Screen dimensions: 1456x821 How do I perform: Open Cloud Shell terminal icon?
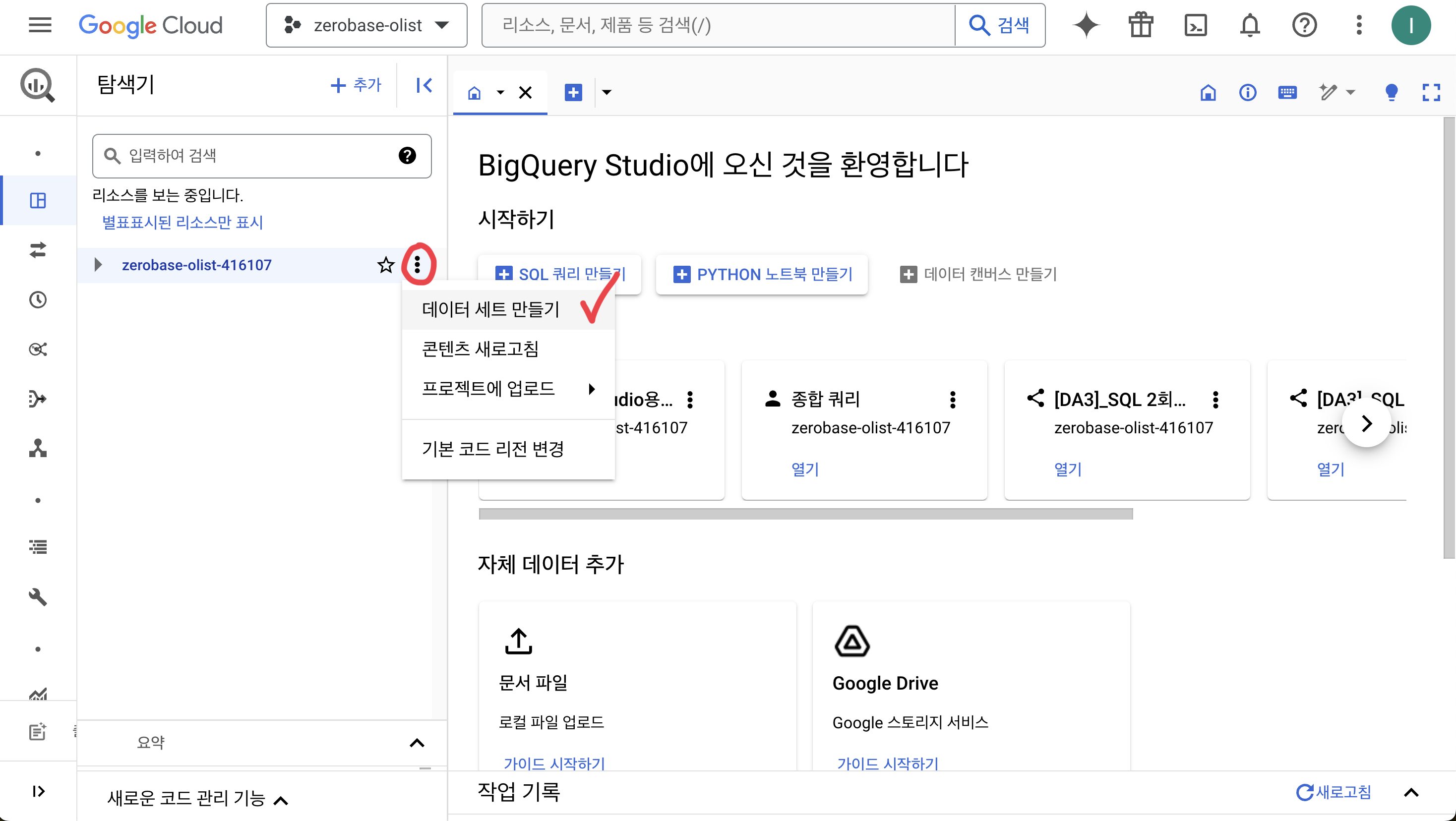[x=1196, y=25]
